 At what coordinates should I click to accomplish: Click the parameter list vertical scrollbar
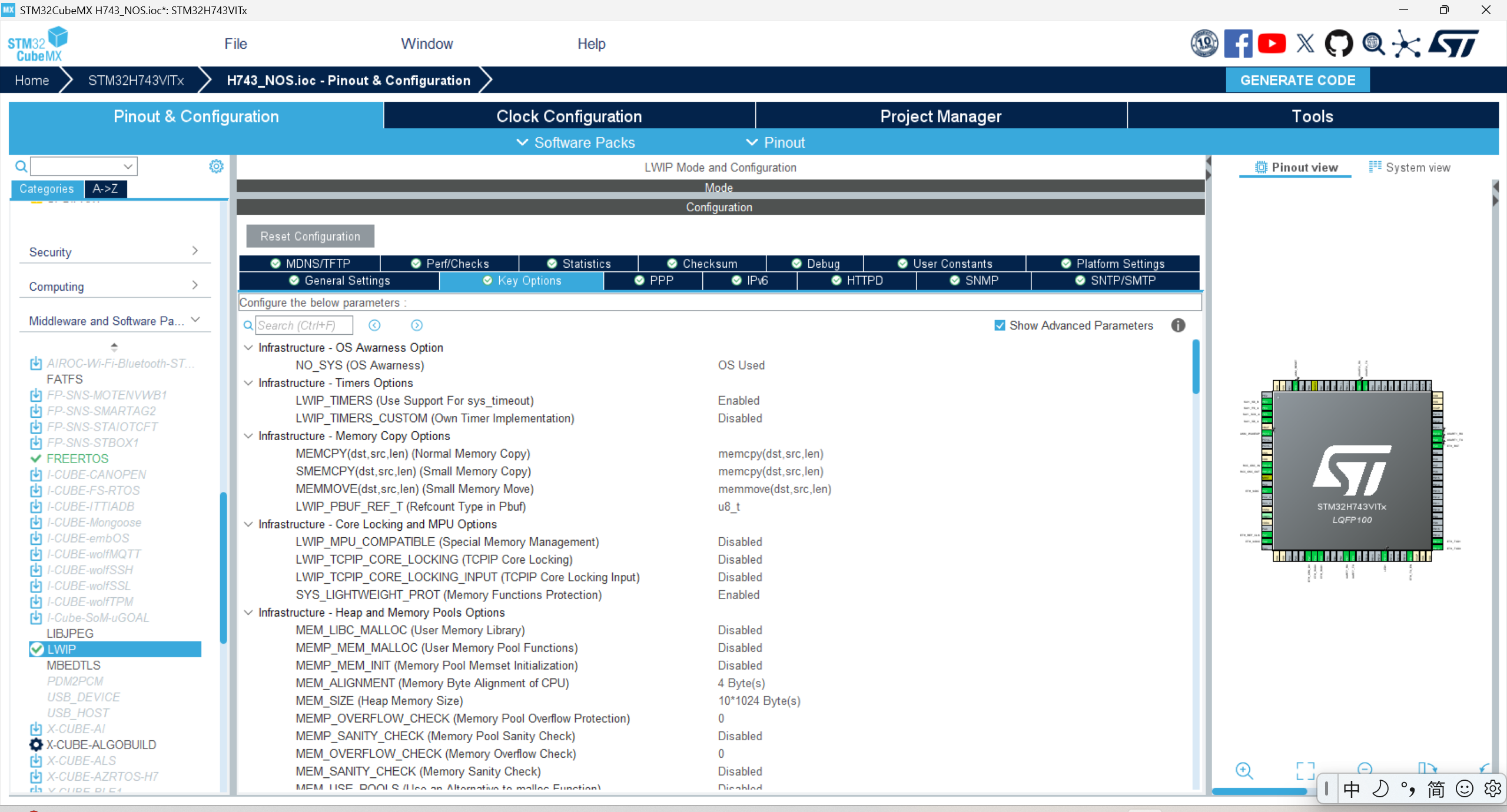(x=1196, y=366)
